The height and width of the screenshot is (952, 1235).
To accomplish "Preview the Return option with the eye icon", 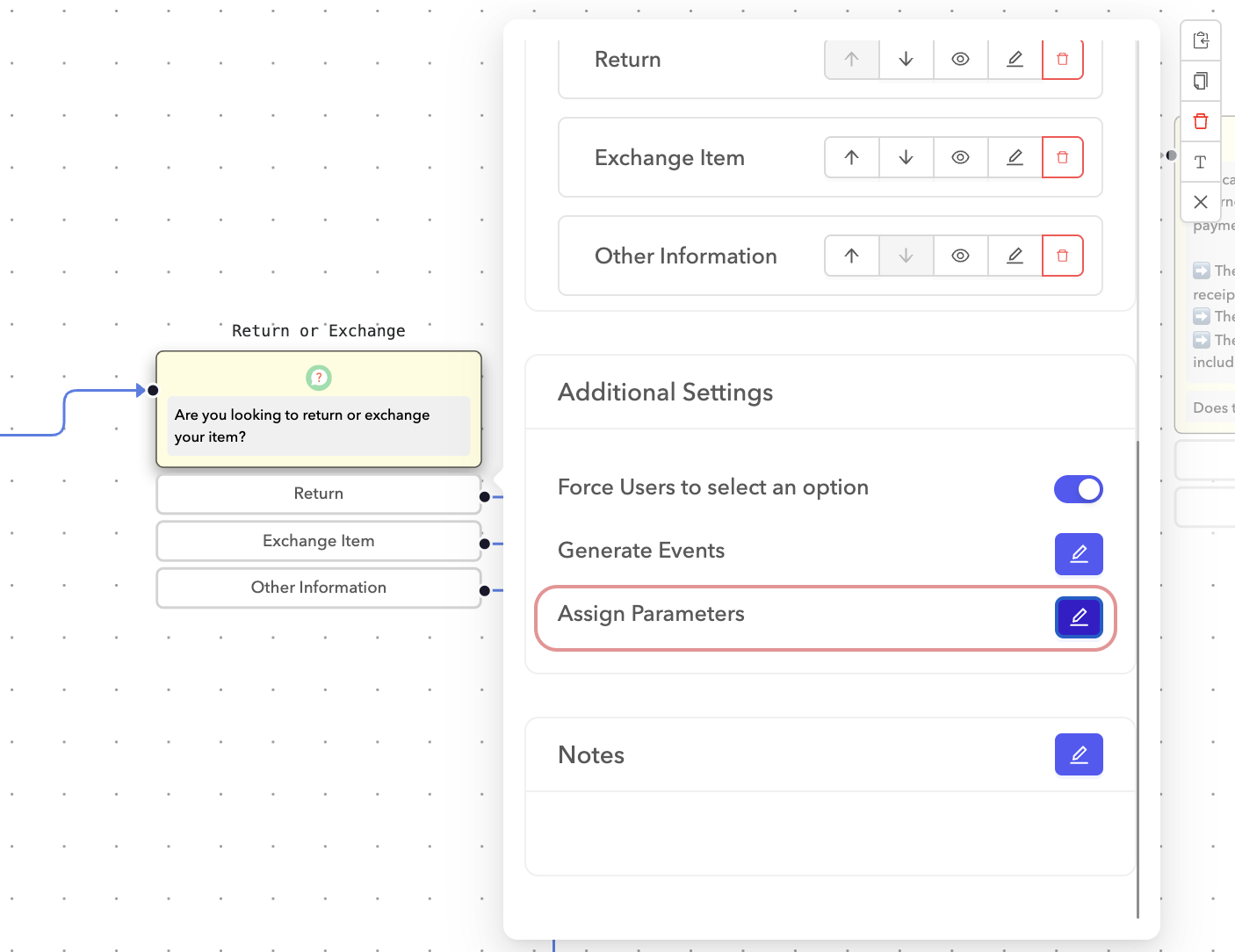I will point(960,59).
